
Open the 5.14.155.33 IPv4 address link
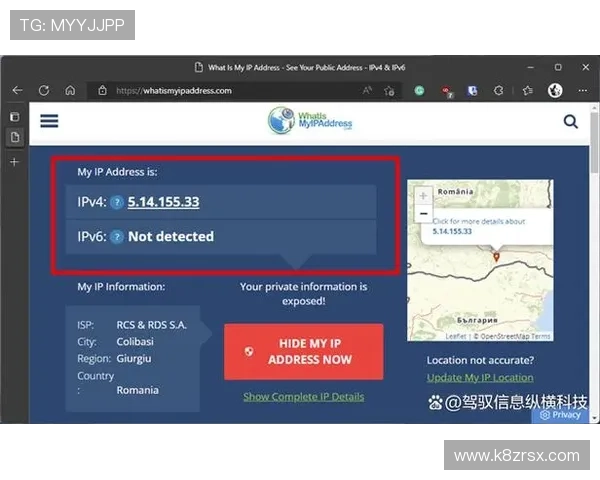coord(163,202)
